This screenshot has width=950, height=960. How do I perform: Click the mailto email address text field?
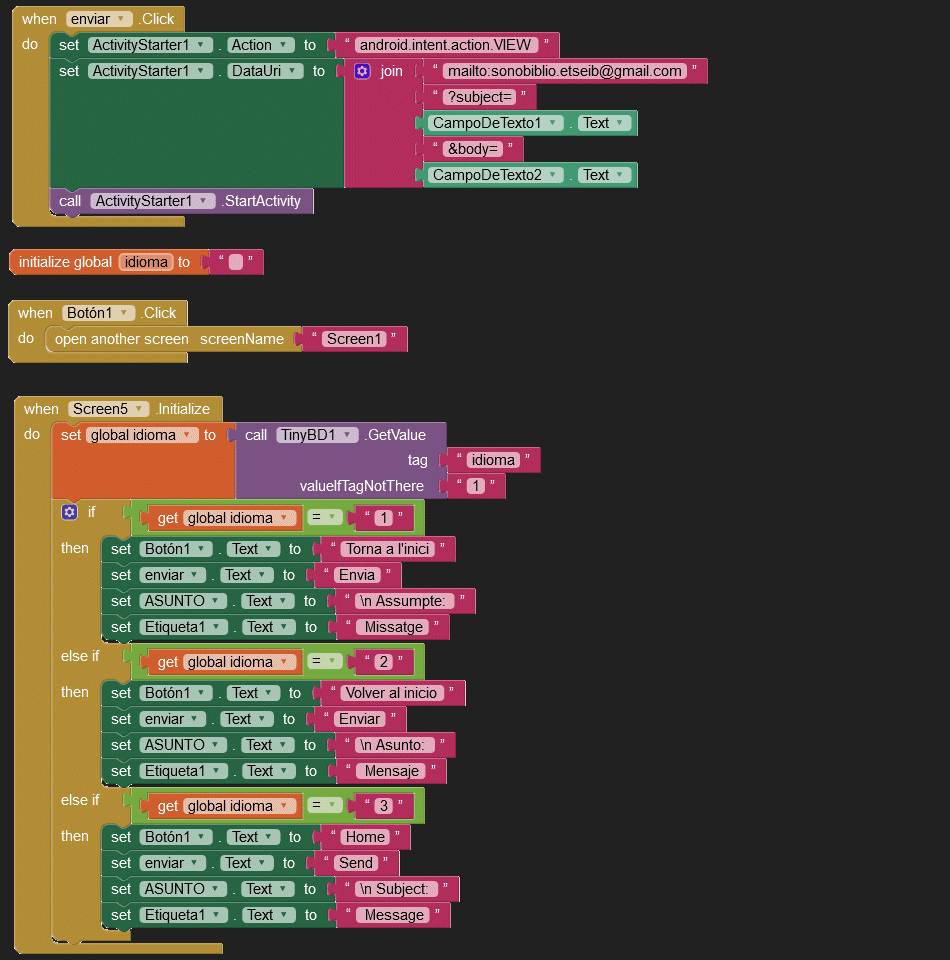(x=565, y=71)
